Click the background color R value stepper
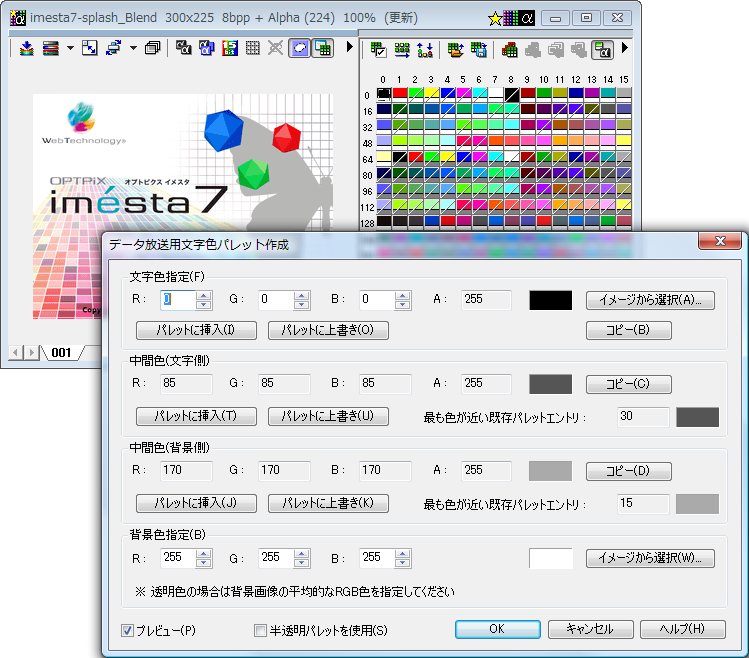Image resolution: width=749 pixels, height=658 pixels. (204, 558)
